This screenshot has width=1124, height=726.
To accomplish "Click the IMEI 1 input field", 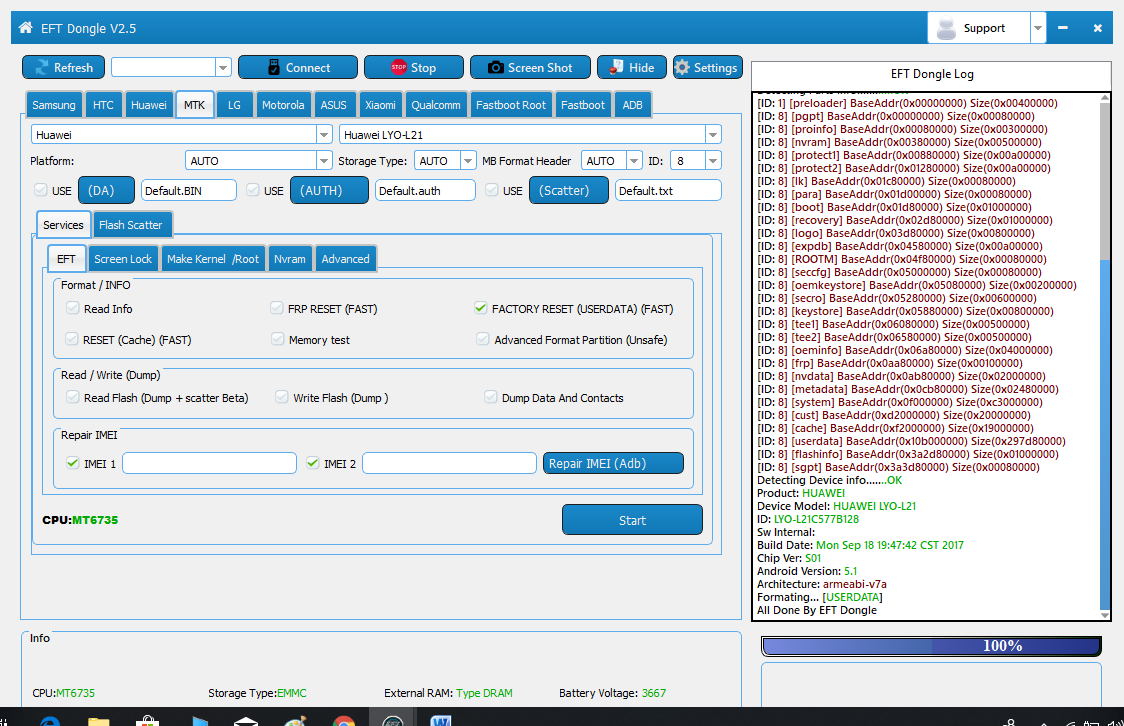I will pos(209,463).
